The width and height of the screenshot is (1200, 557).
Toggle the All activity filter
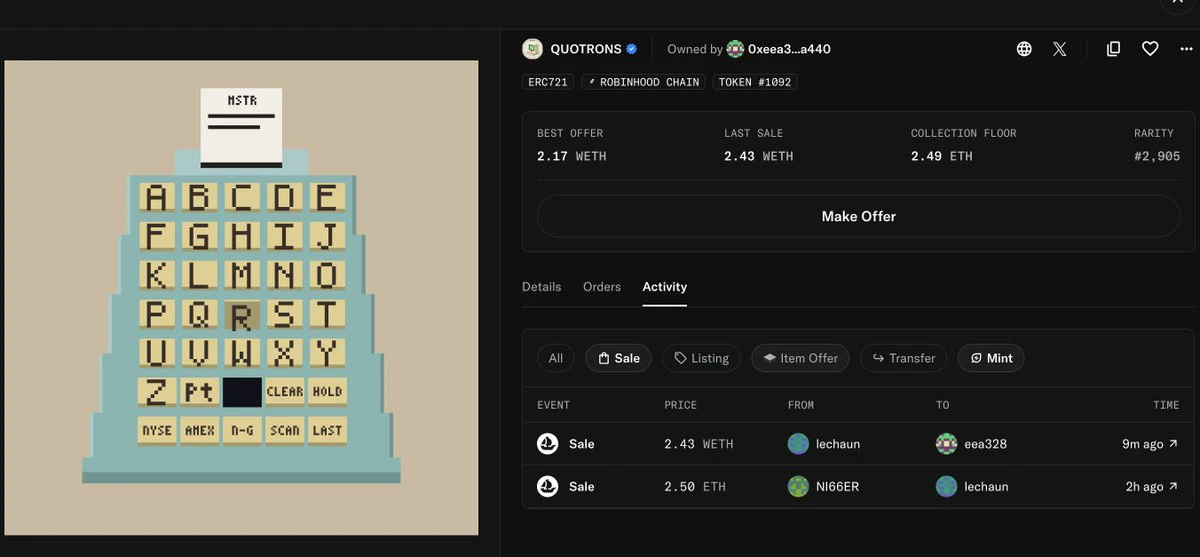(556, 358)
